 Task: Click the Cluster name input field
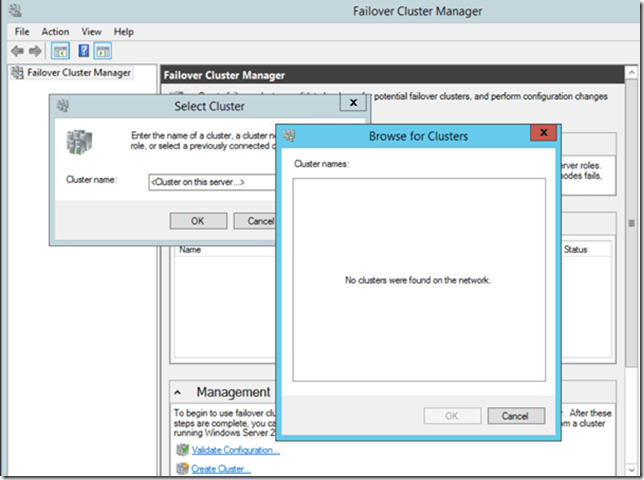tap(210, 181)
